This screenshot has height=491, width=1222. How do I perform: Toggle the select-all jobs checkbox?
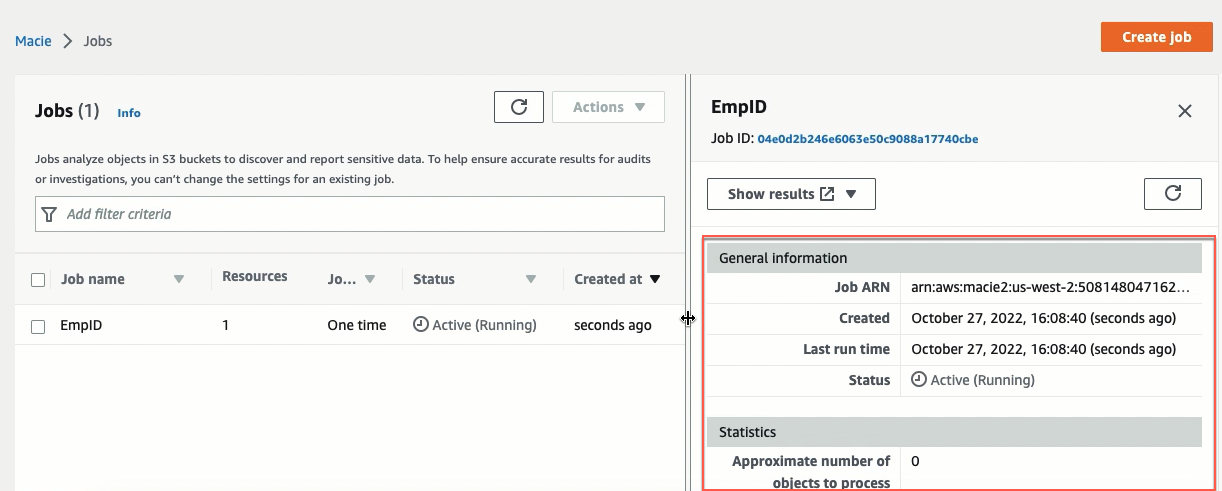click(x=38, y=280)
